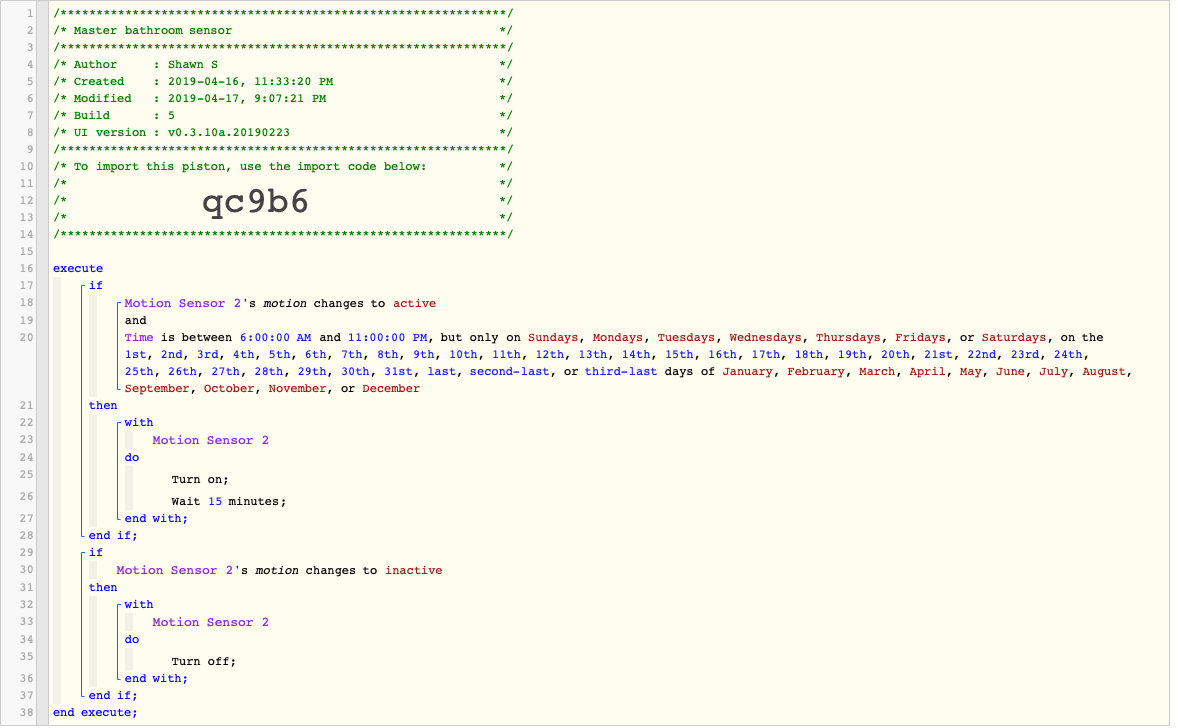Click the Author 'Shawn S' comment line
Image resolution: width=1178 pixels, height=728 pixels.
pyautogui.click(x=282, y=65)
